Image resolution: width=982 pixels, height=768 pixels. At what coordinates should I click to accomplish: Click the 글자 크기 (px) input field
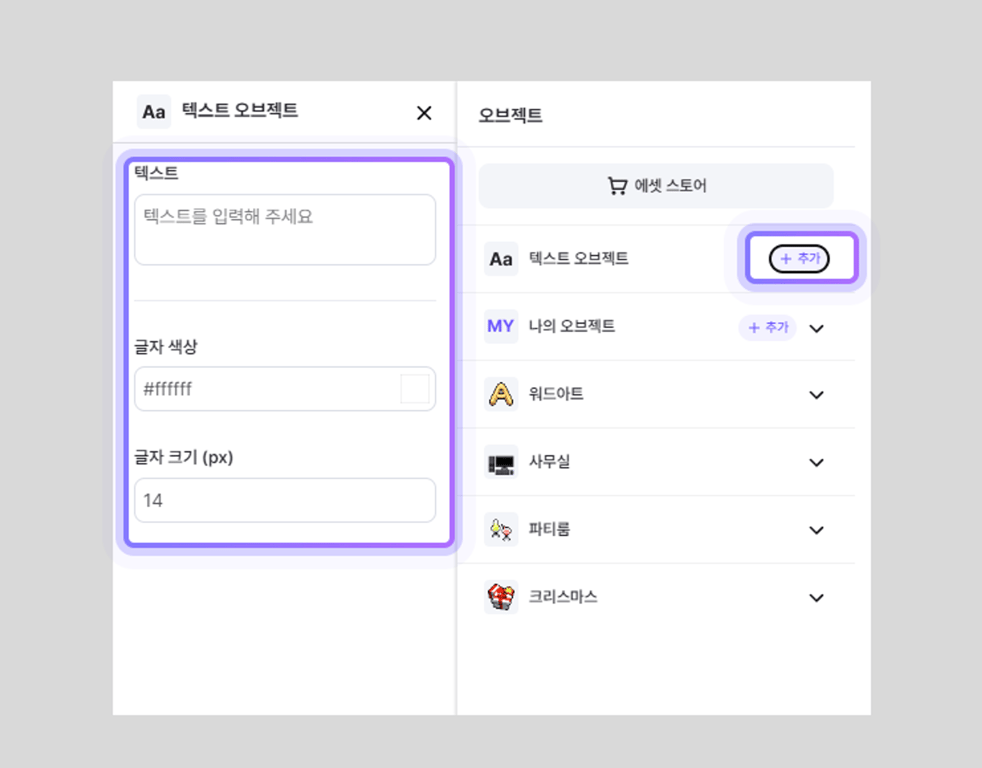pos(285,500)
